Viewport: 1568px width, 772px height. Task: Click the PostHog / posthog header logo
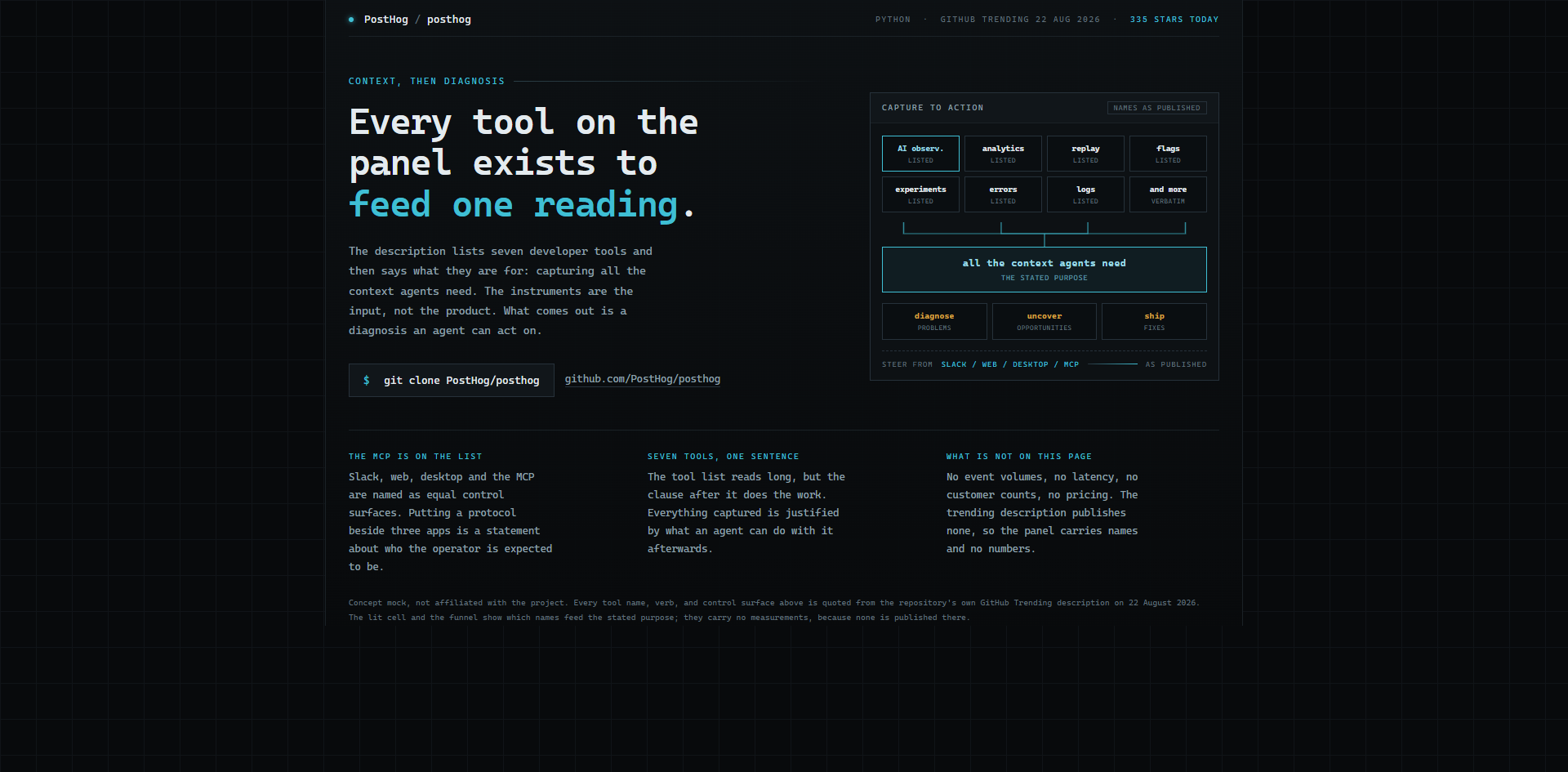click(x=410, y=20)
